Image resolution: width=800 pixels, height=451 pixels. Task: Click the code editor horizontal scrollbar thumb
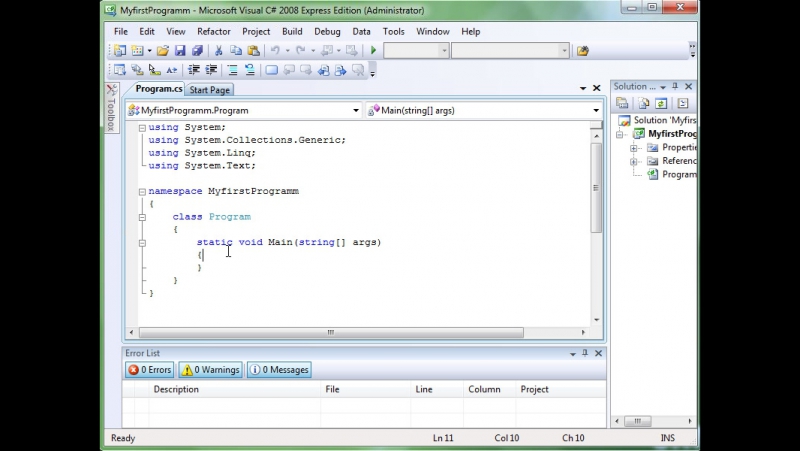tap(331, 333)
